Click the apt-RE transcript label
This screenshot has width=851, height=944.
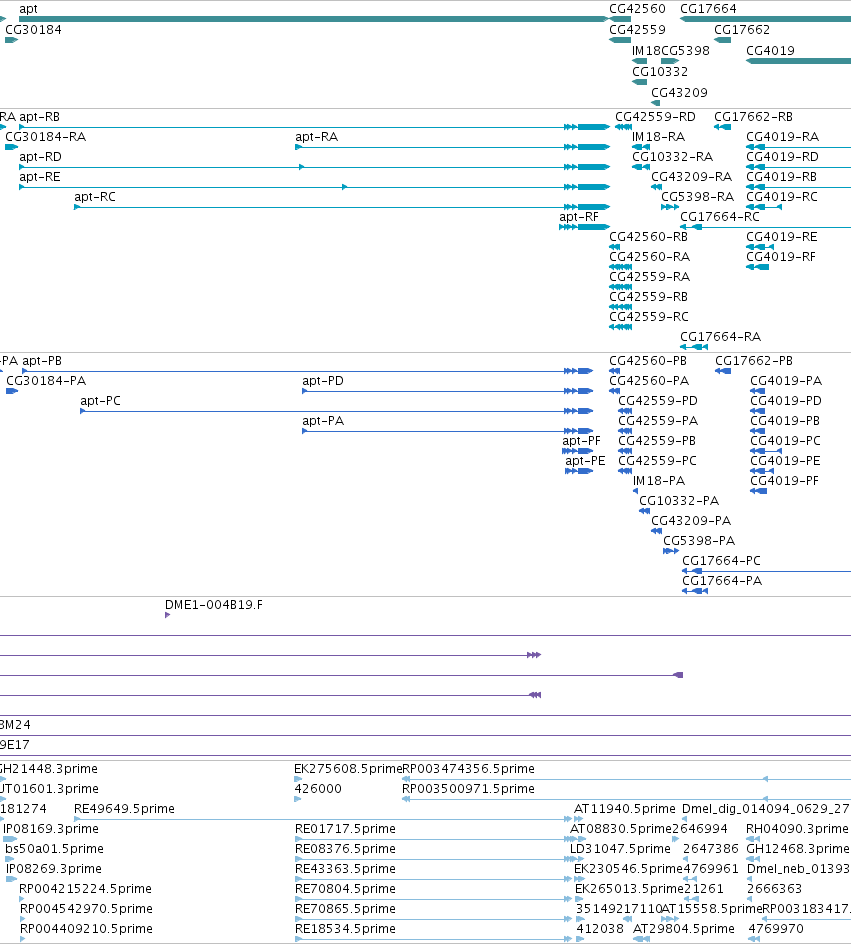(40, 176)
